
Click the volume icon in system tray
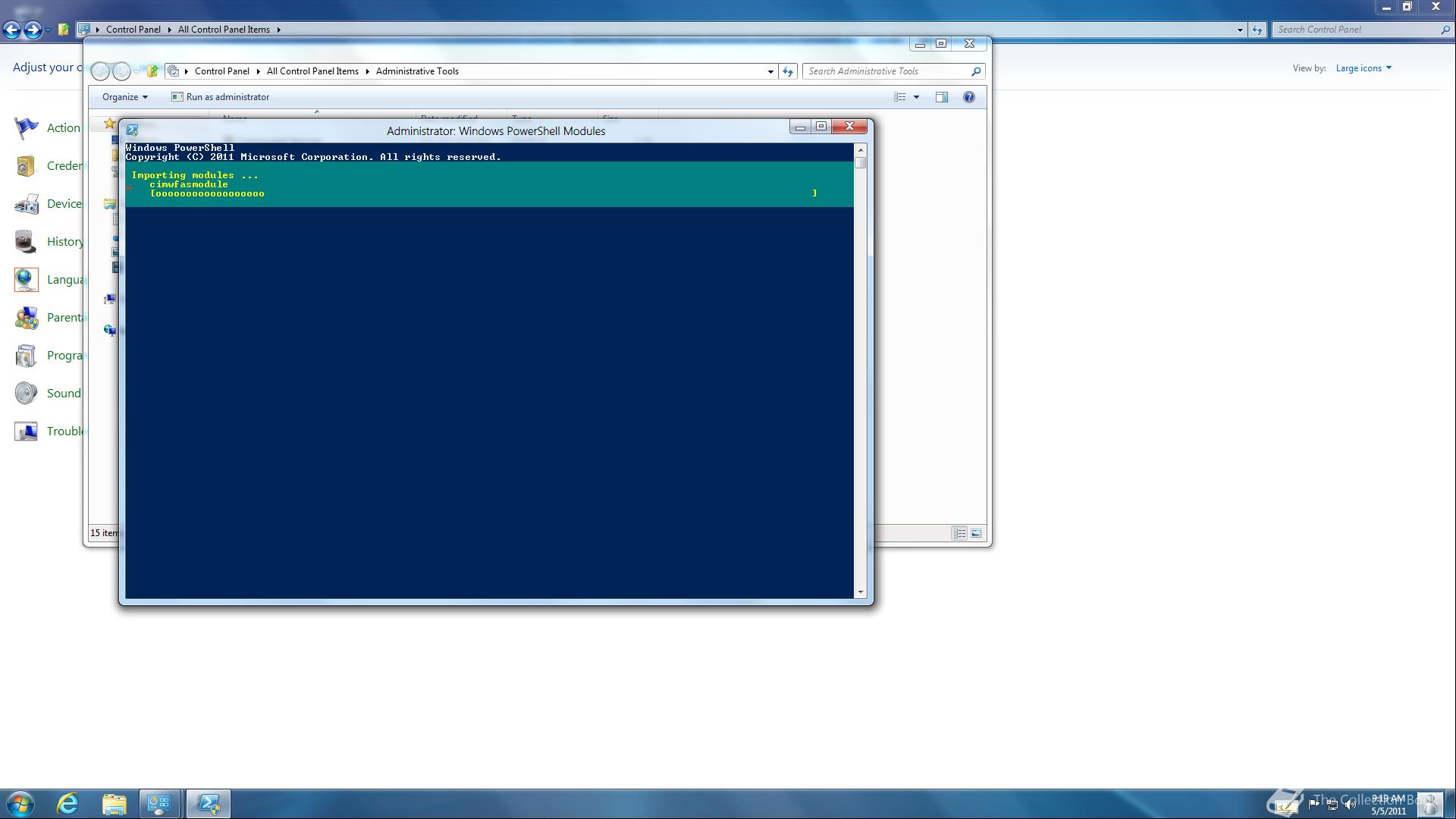coord(1351,805)
